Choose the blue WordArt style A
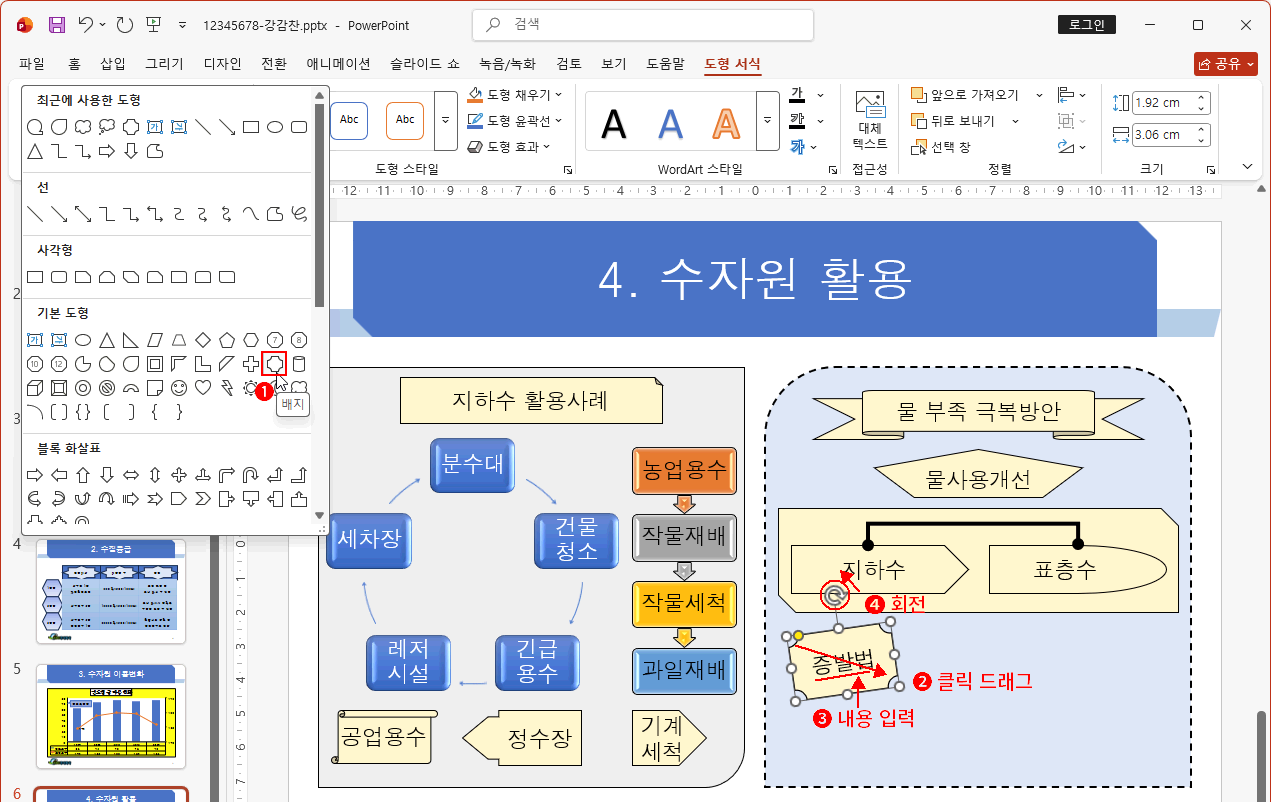Screen dimensions: 1271x802 tap(670, 122)
